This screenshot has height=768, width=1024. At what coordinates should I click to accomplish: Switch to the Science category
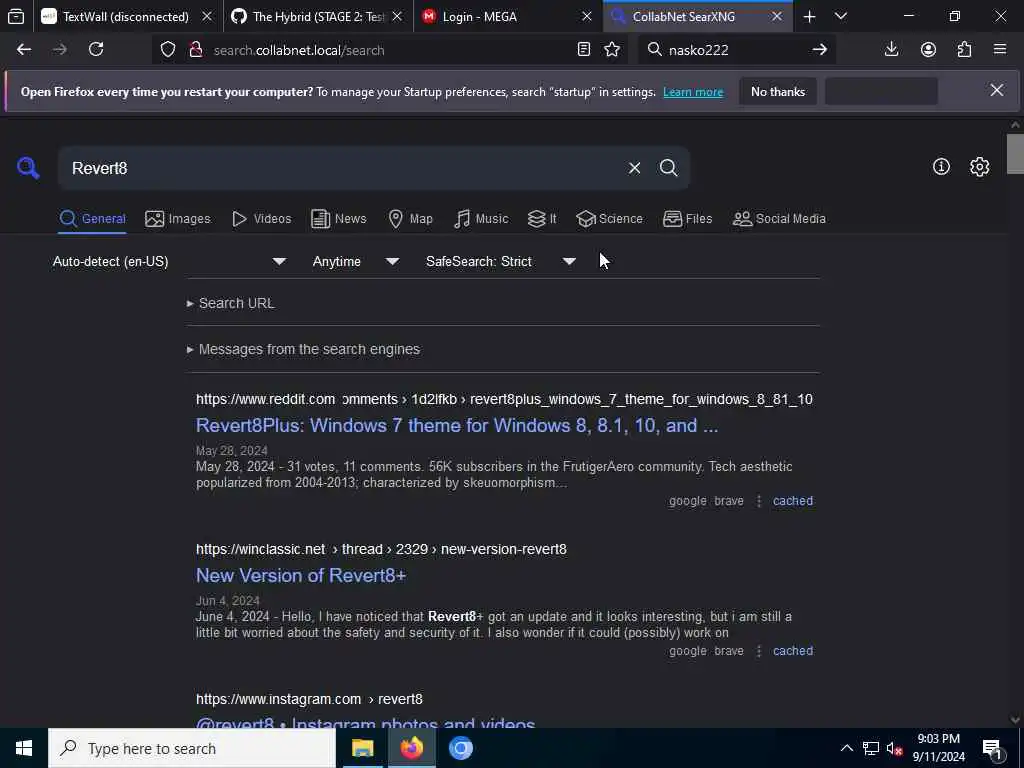609,219
